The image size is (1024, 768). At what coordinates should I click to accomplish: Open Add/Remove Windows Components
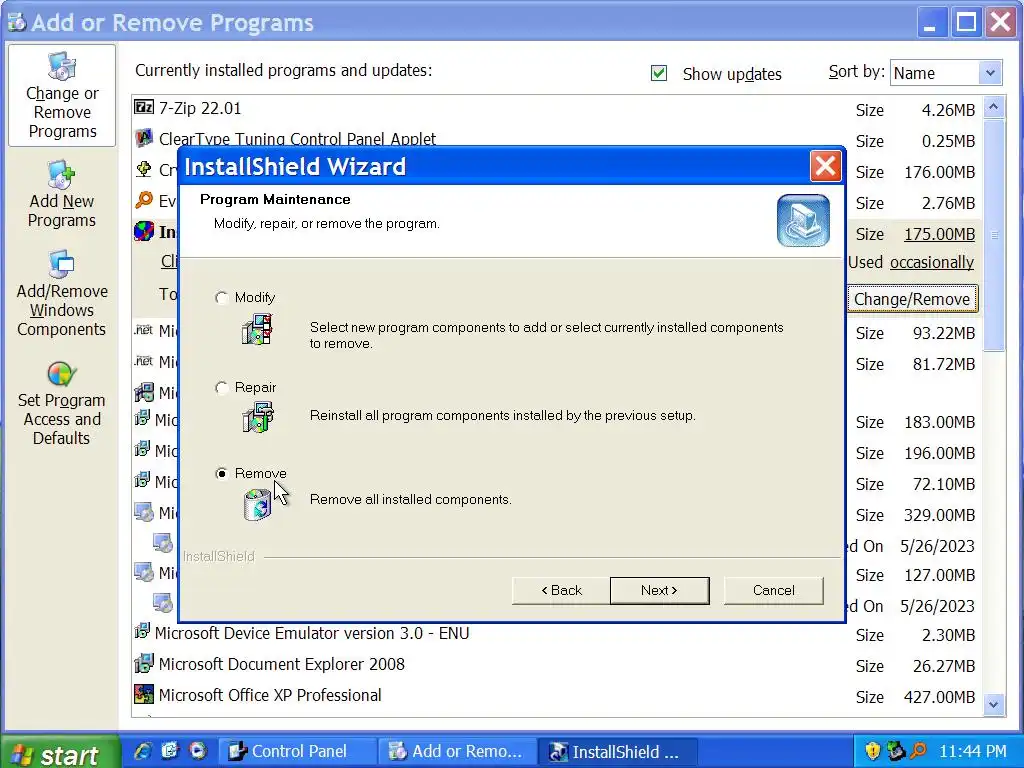pos(62,293)
